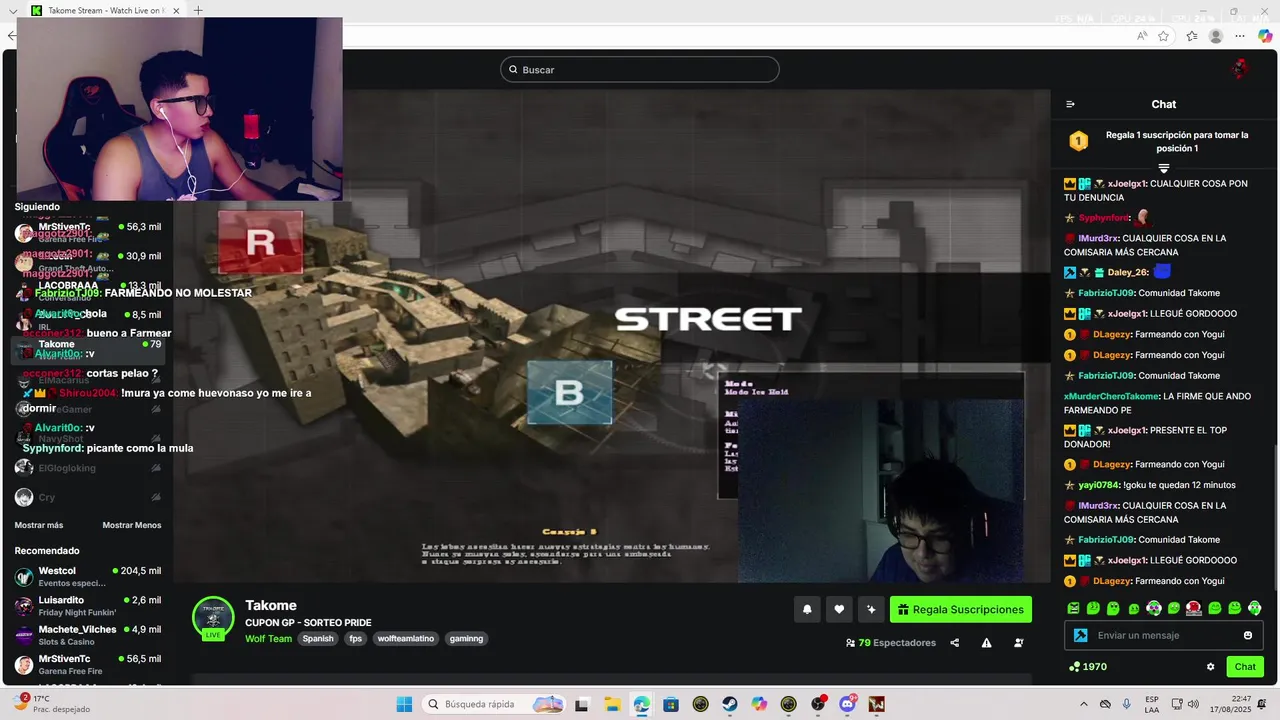This screenshot has width=1280, height=720.
Task: Open File Explorer from the taskbar
Action: (611, 704)
